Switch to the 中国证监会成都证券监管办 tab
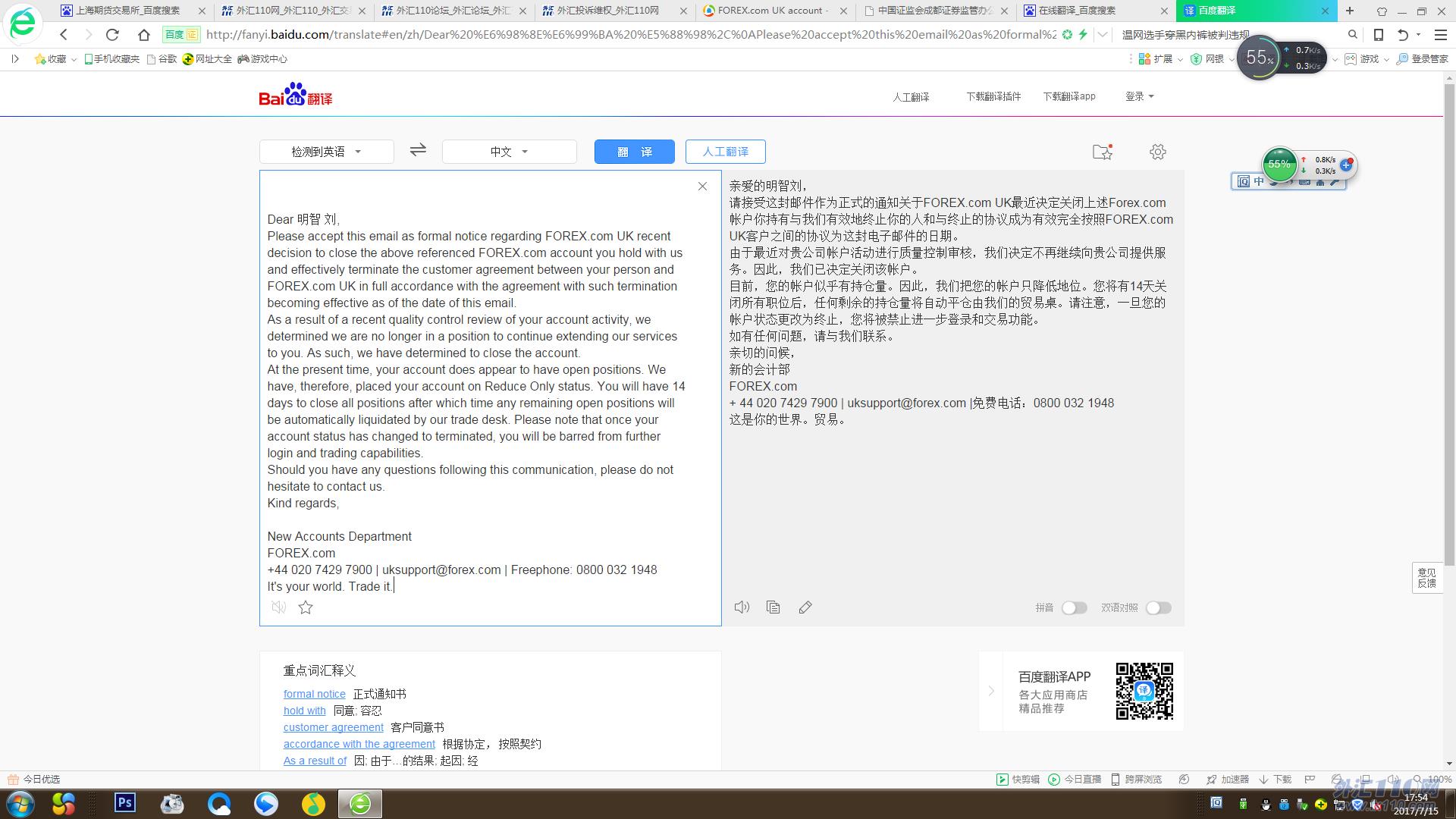This screenshot has height=819, width=1456. 936,11
